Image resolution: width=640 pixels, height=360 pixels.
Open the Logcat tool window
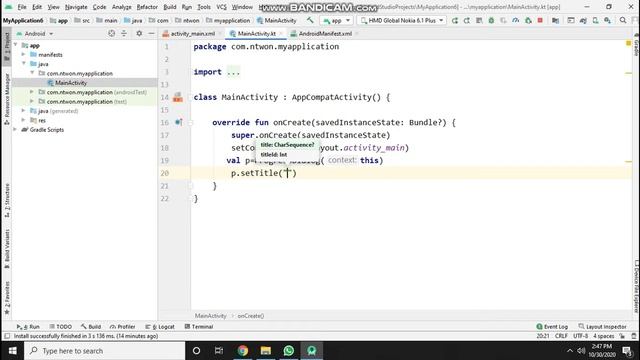pos(160,327)
